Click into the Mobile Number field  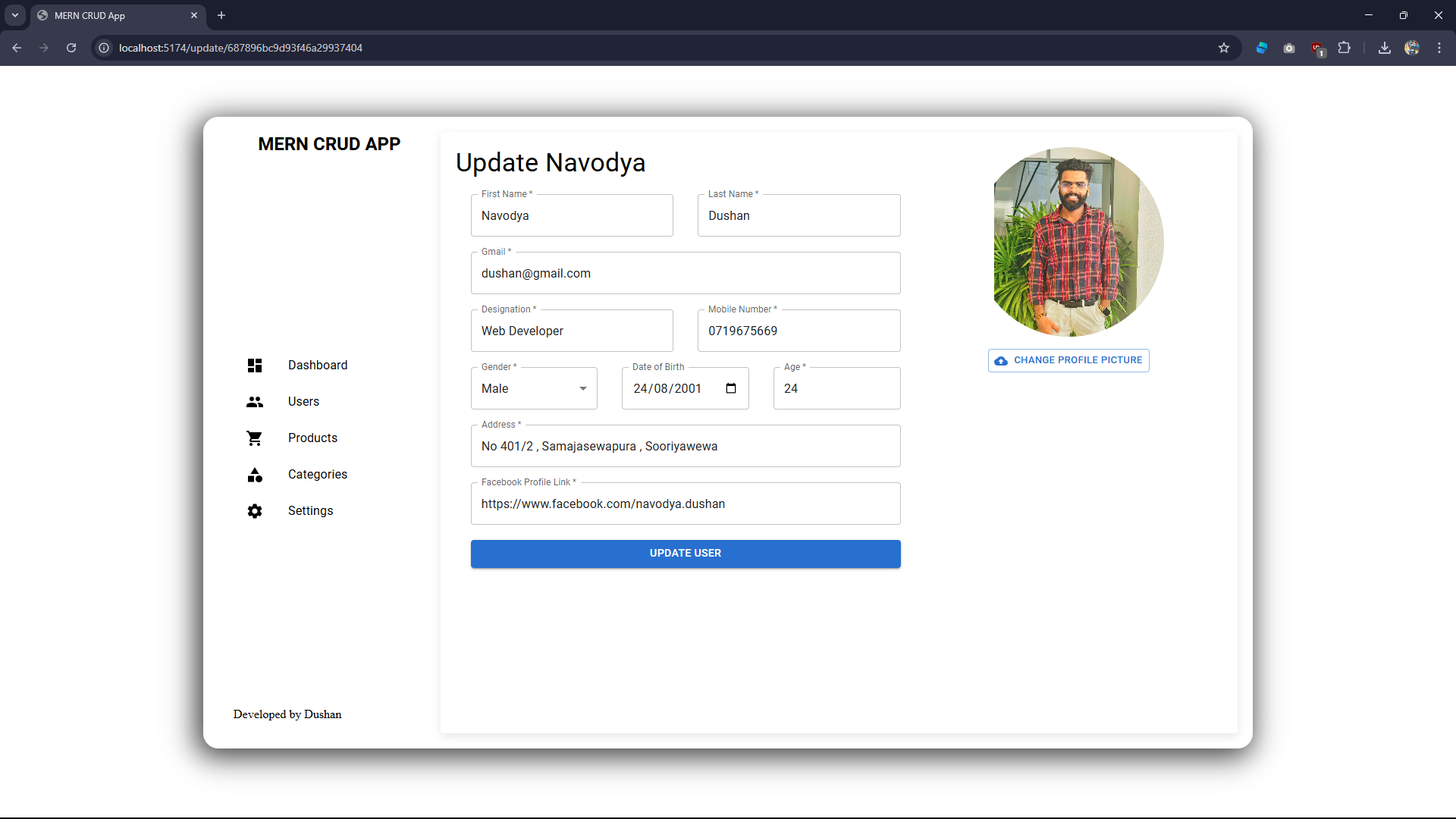click(x=799, y=331)
